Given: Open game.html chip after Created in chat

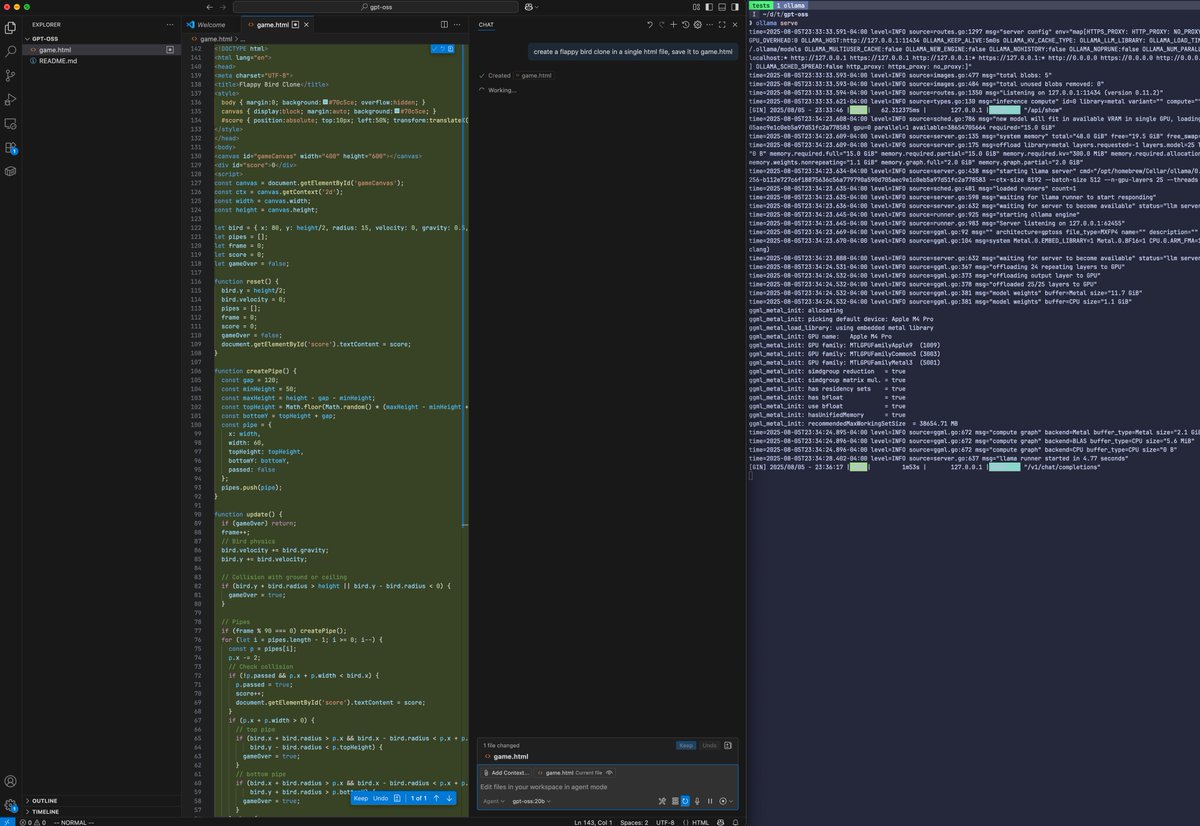Looking at the screenshot, I should pos(535,75).
